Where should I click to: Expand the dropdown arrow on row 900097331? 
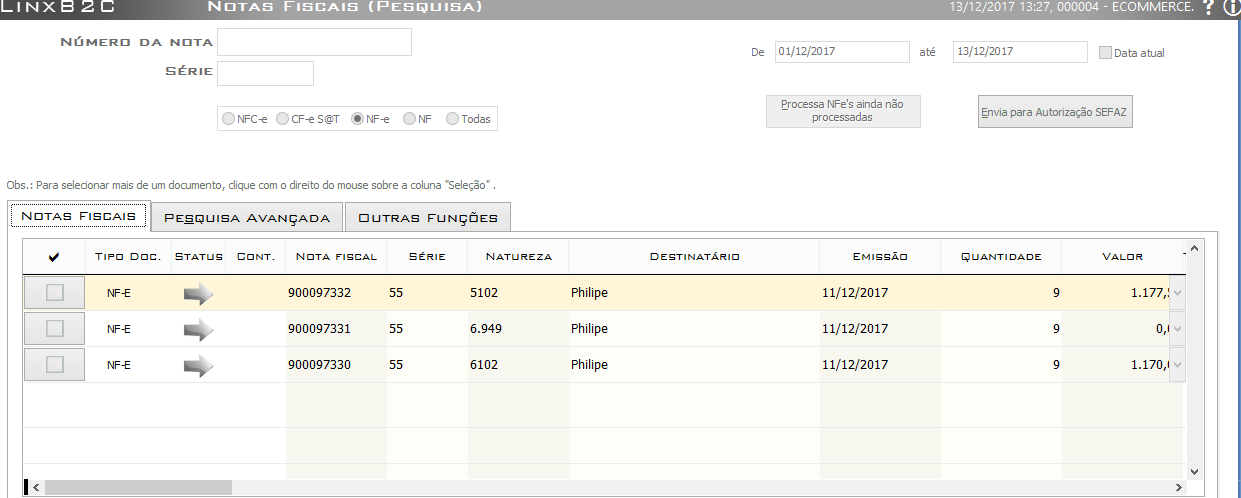(1177, 329)
